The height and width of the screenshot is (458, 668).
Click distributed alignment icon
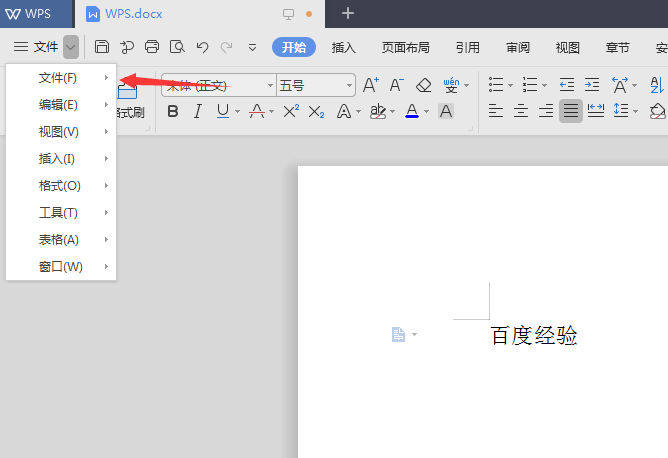click(x=596, y=111)
